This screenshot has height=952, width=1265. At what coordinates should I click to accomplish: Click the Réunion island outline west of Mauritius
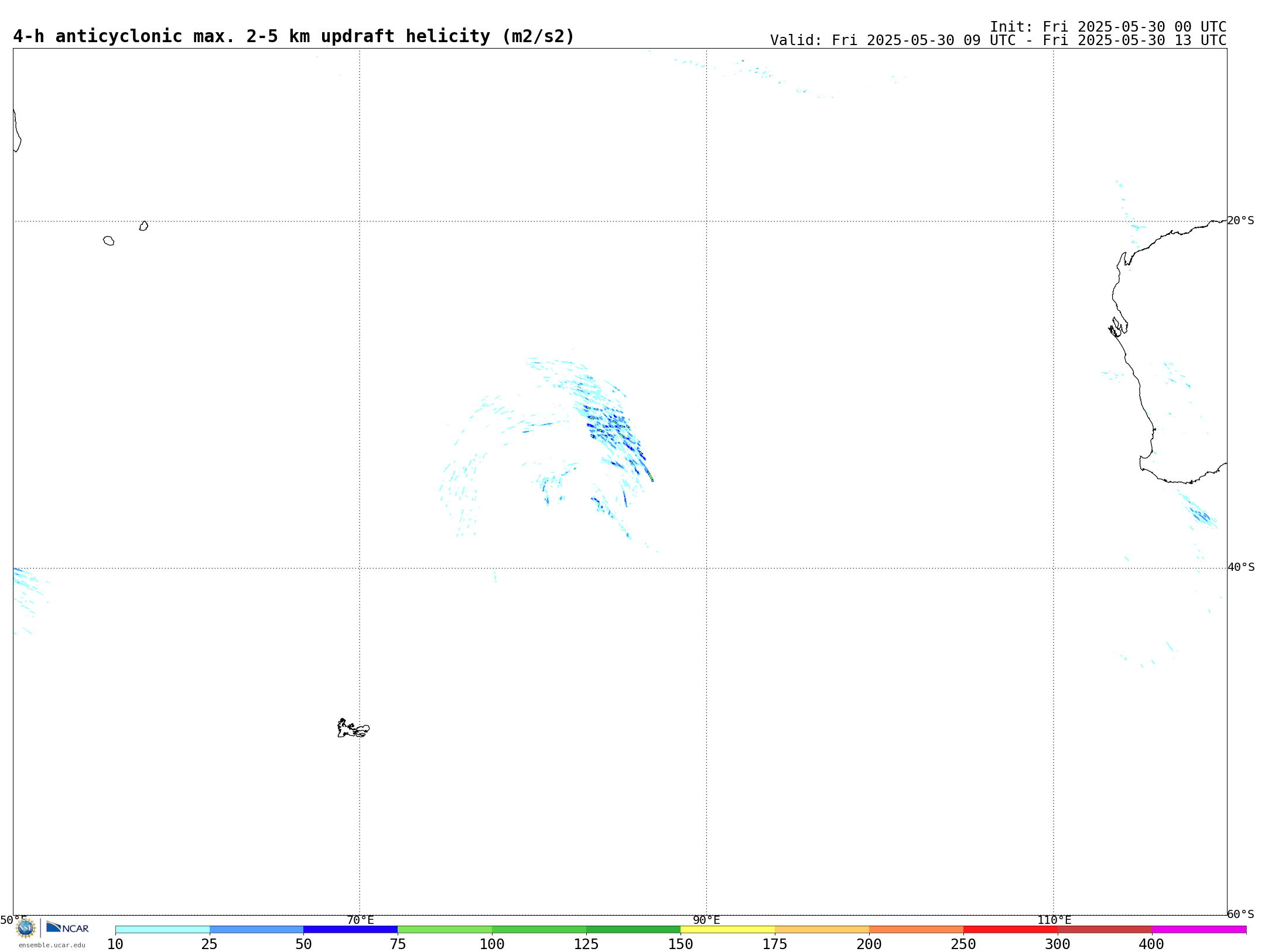pos(109,241)
